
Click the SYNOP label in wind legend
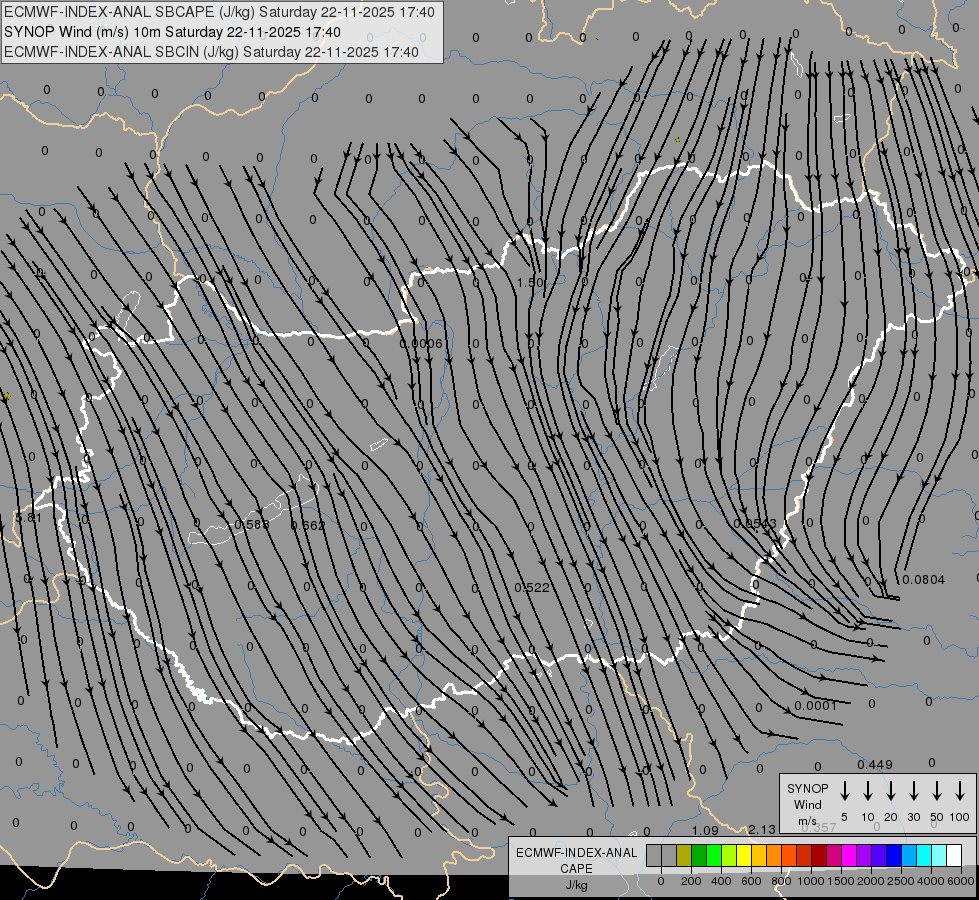pyautogui.click(x=807, y=789)
